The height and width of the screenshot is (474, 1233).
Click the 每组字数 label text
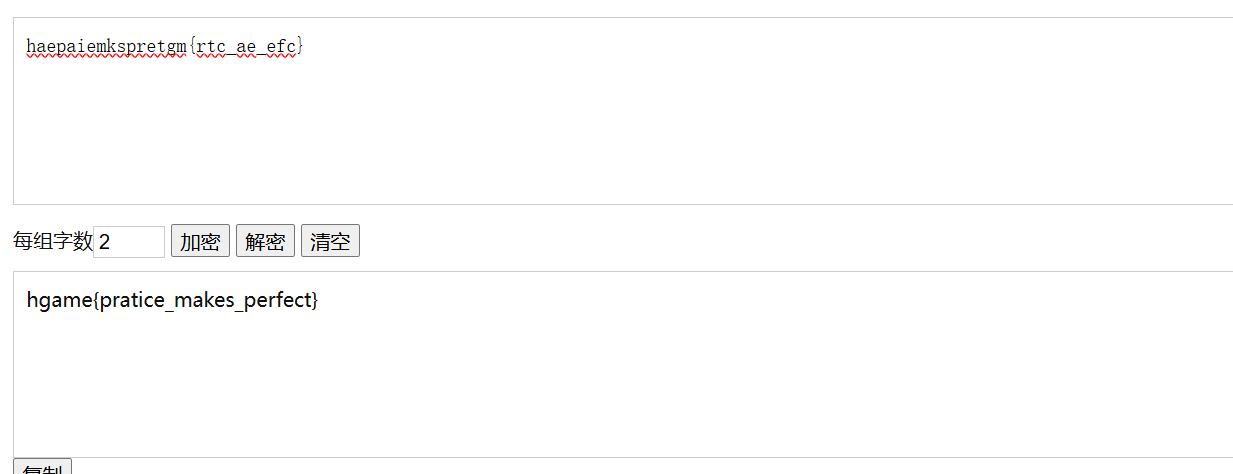(52, 241)
